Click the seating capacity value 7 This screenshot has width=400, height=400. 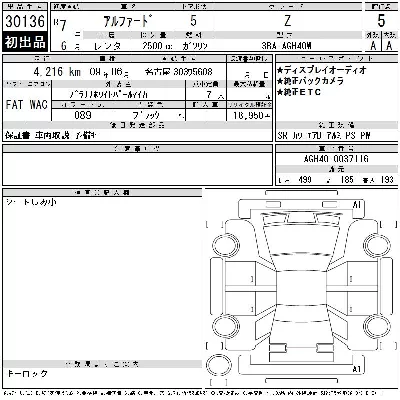[209, 95]
